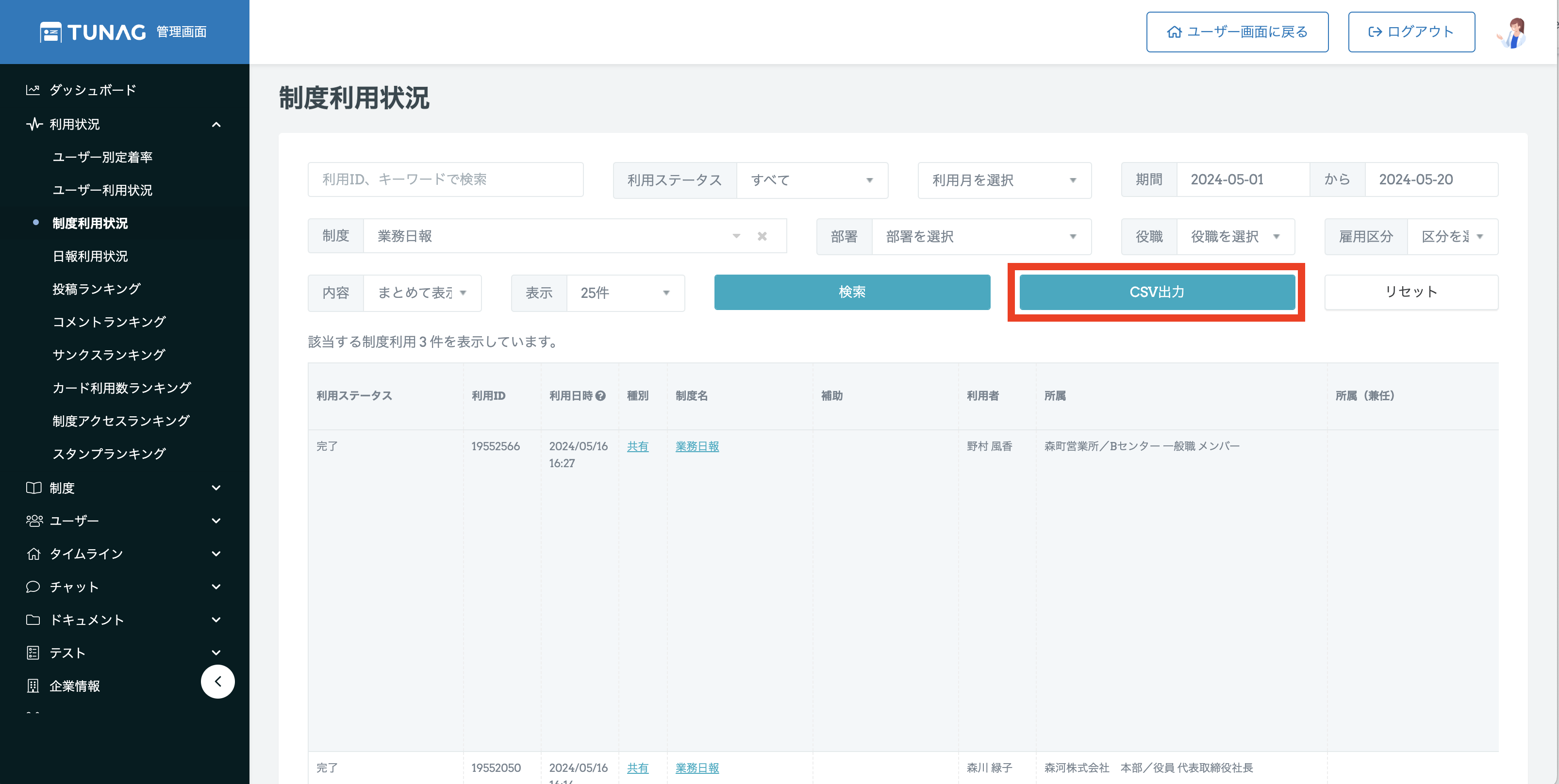Go to ユーザー利用状況 in the sidebar
This screenshot has width=1559, height=784.
pos(102,190)
